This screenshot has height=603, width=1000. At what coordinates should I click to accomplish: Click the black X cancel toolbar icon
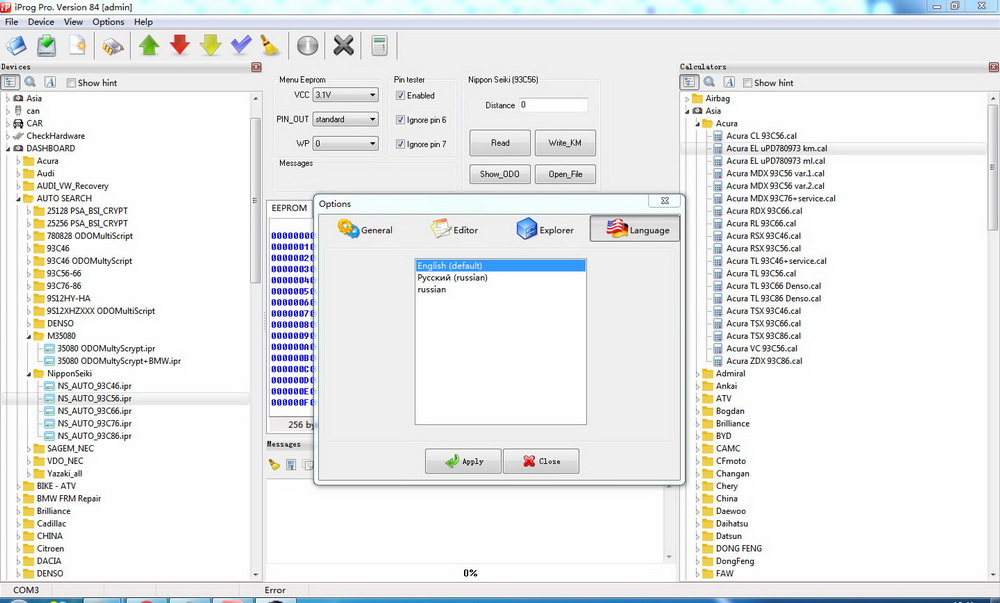pyautogui.click(x=343, y=46)
